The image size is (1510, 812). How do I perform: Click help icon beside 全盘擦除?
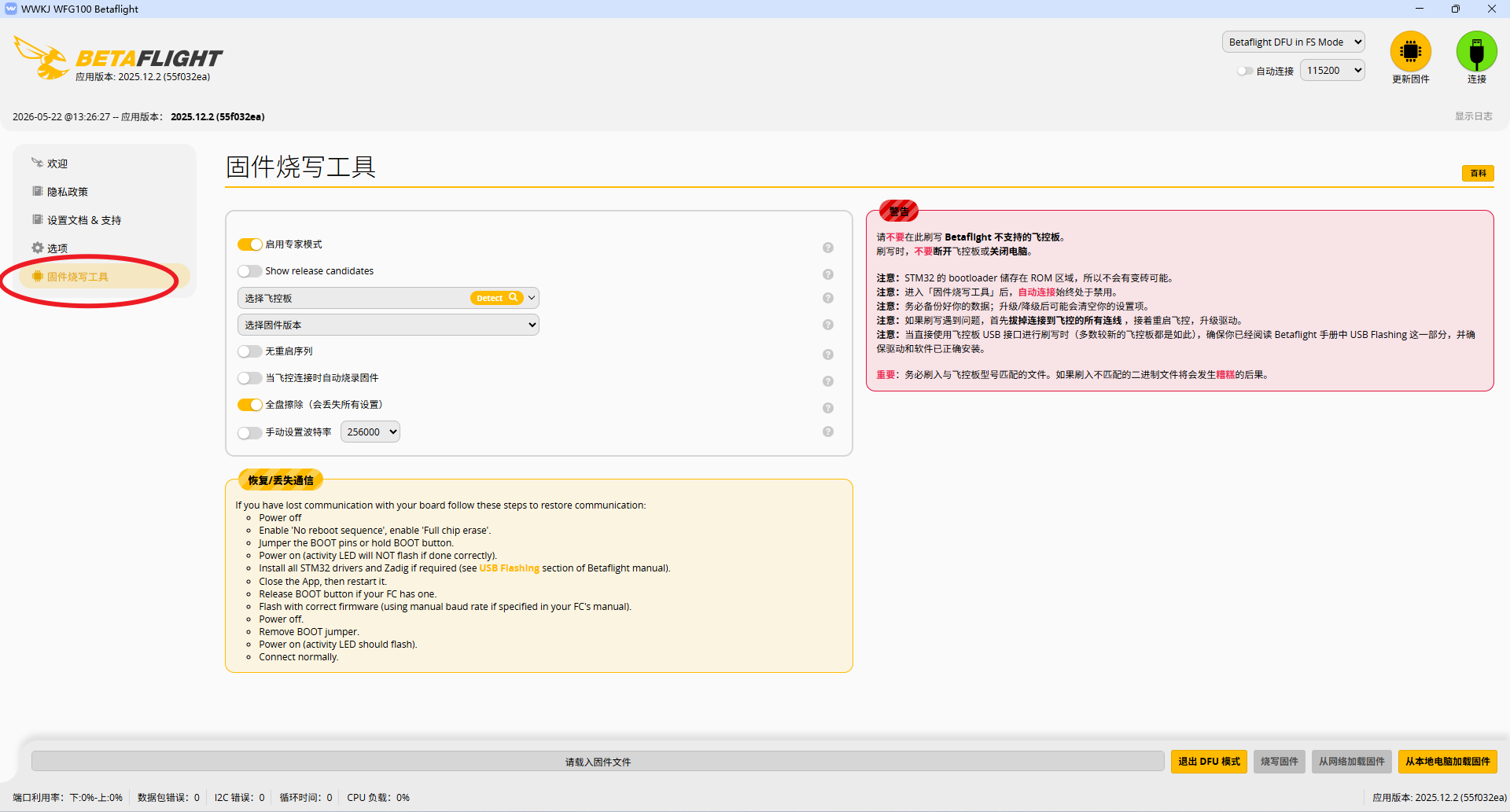pos(828,408)
